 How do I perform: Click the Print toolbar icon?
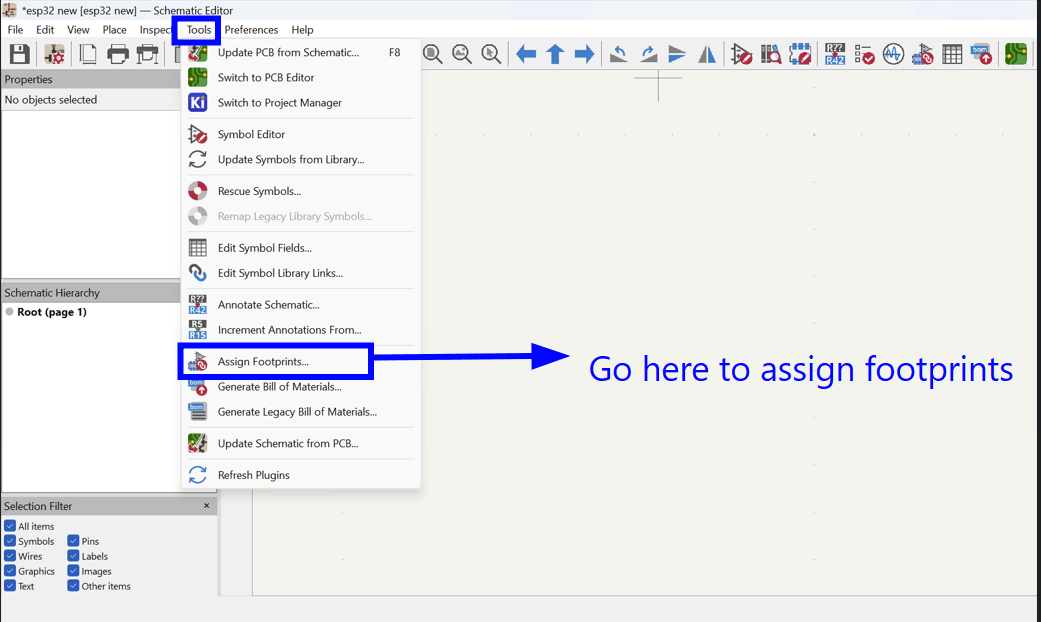coord(118,54)
